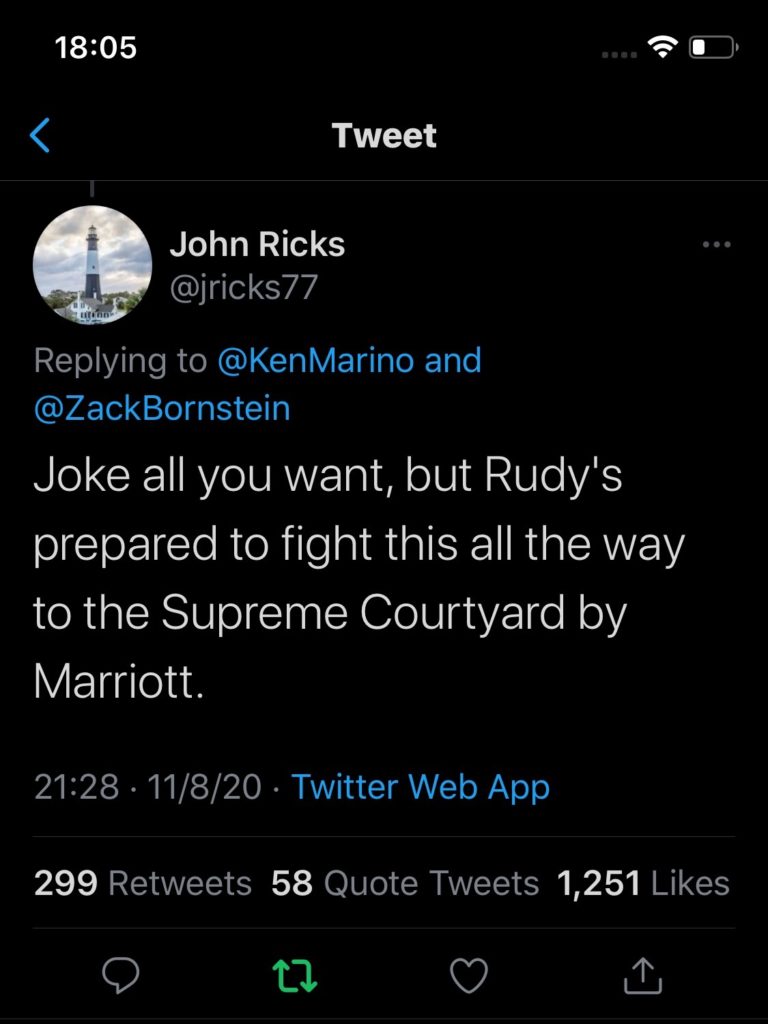Open John Ricks' lighthouse profile picture

(x=92, y=264)
